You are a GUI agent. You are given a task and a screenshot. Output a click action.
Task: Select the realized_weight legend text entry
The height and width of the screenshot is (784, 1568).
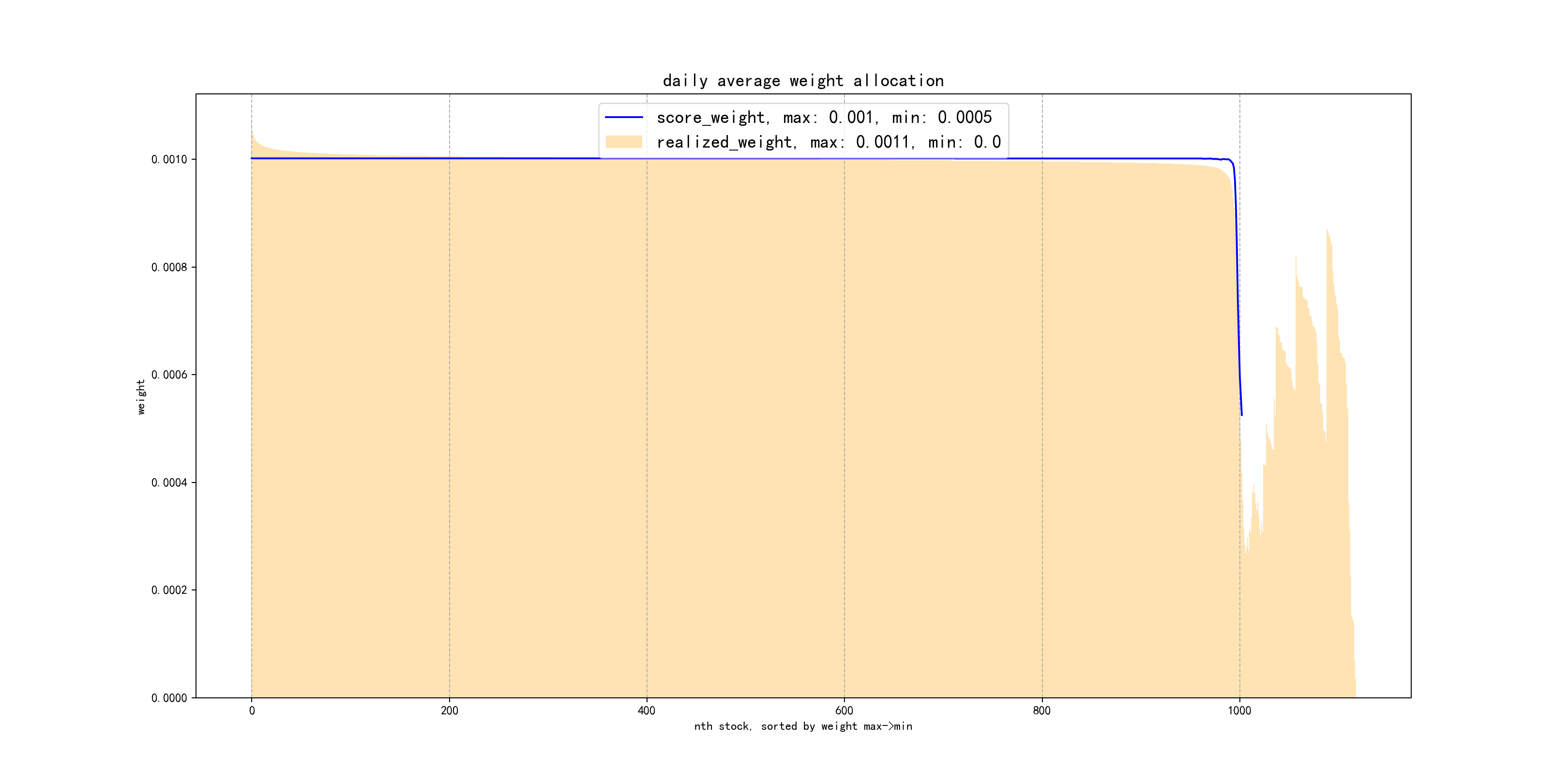tap(829, 142)
